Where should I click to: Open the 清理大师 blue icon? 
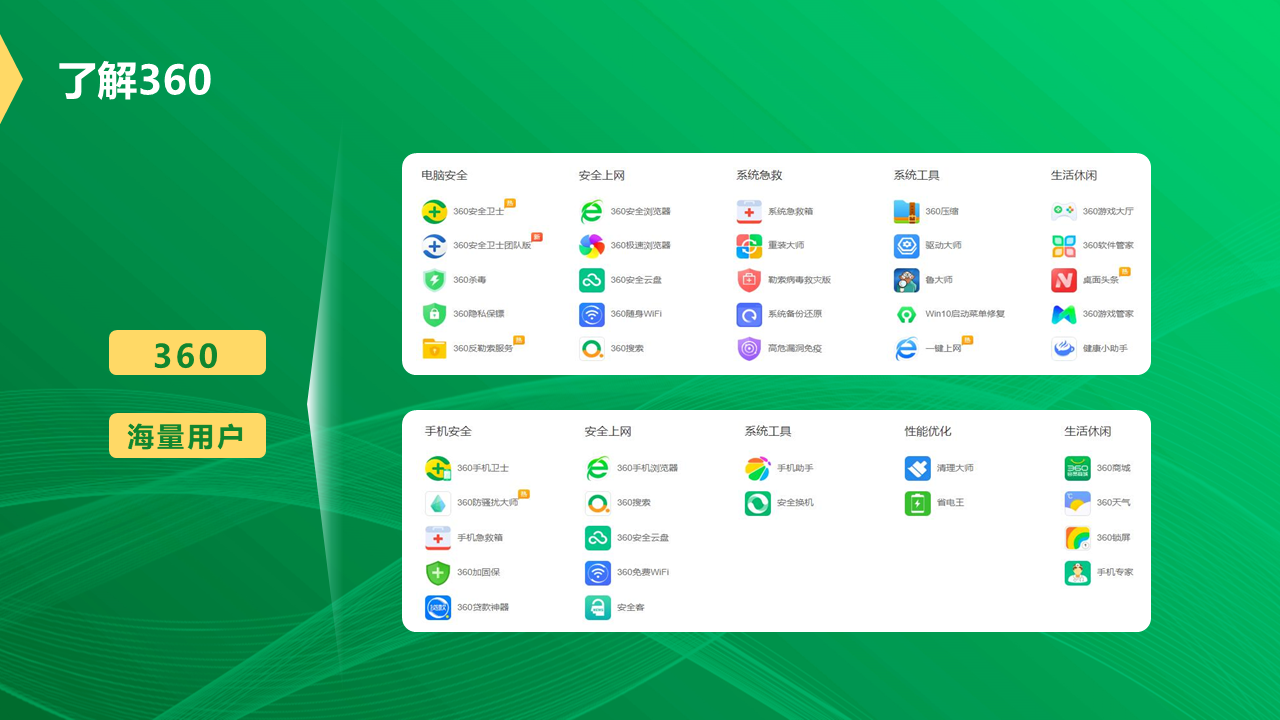(918, 468)
